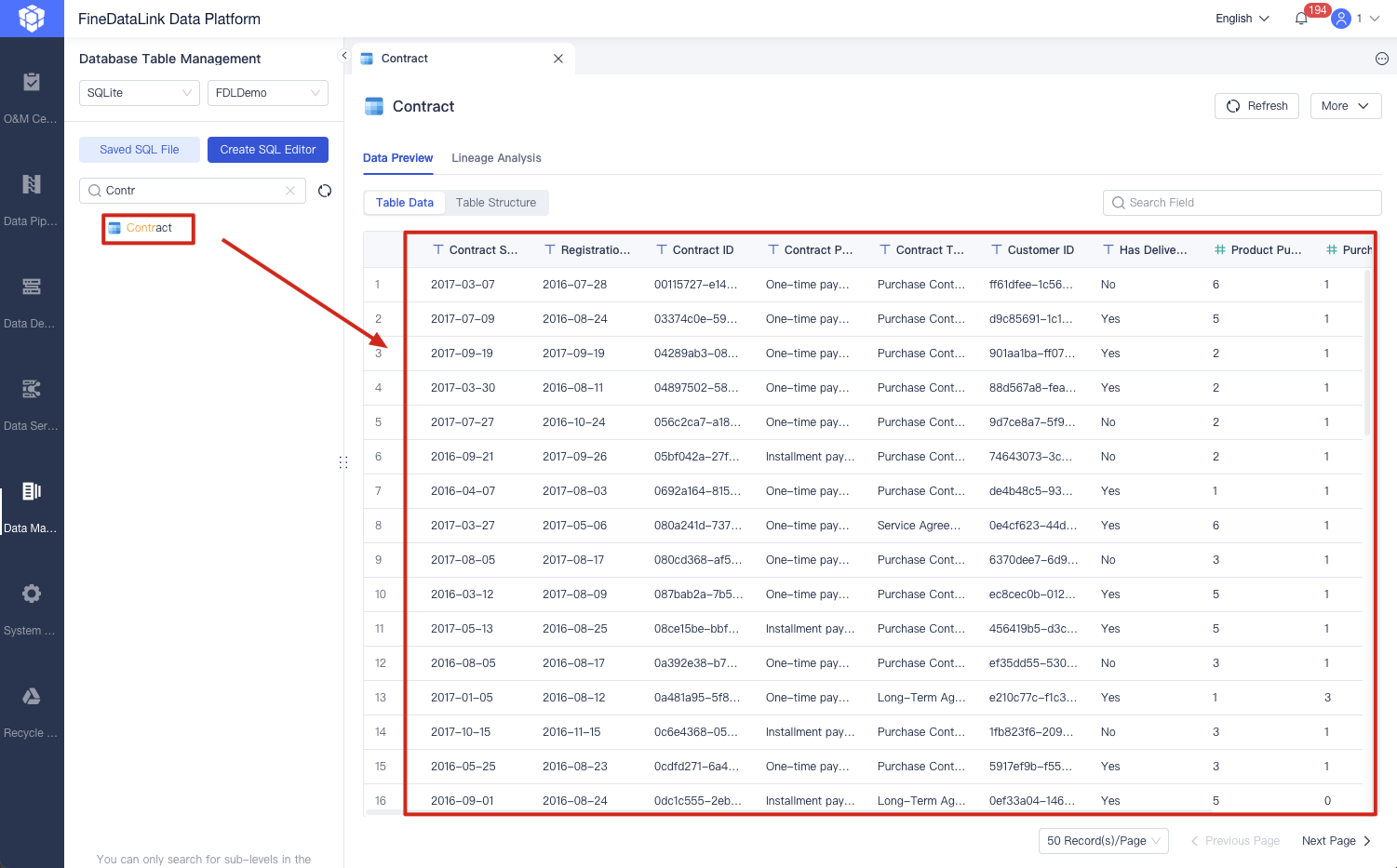
Task: Click the panel drag handle dots
Action: [343, 462]
